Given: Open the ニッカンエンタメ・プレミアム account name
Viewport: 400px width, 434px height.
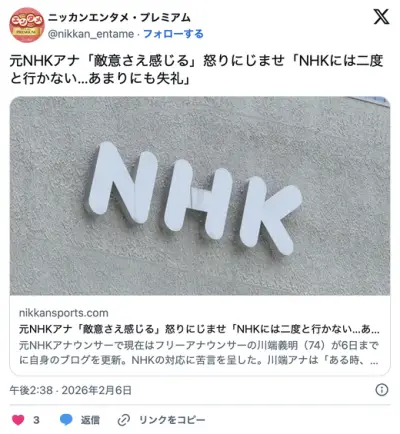Looking at the screenshot, I should [119, 17].
